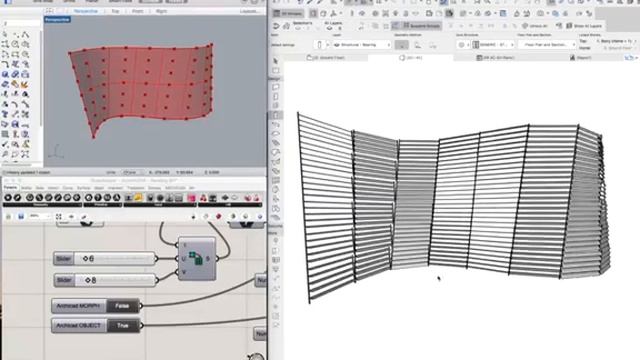
Task: Select the slanted column geometry method
Action: tap(418, 45)
